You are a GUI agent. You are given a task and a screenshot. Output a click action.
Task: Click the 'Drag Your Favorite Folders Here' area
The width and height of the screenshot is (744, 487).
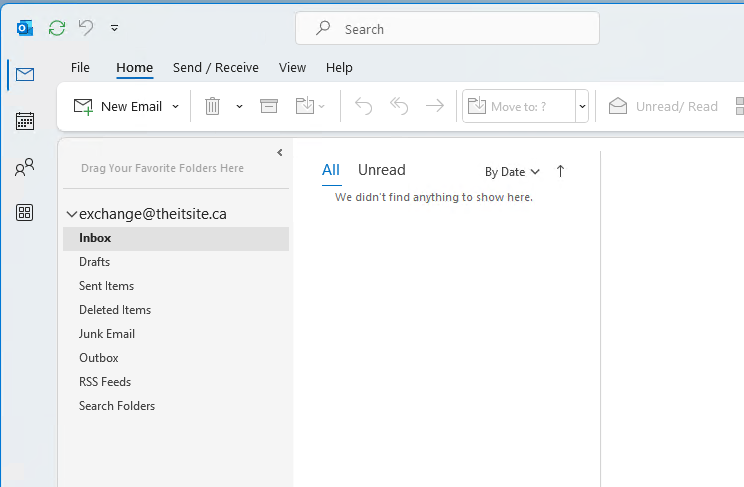pyautogui.click(x=162, y=168)
